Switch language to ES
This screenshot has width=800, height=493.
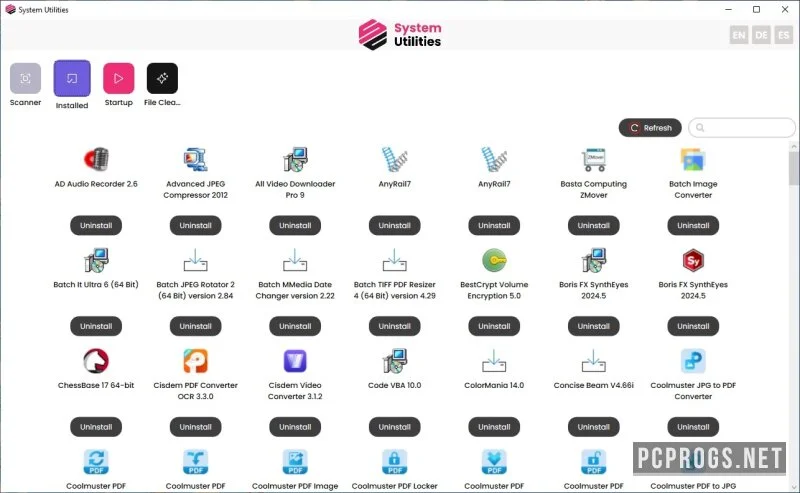tap(784, 35)
